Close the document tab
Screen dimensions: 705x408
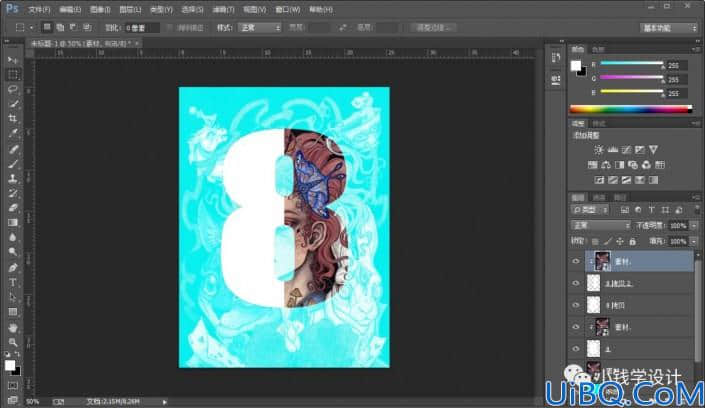point(137,43)
